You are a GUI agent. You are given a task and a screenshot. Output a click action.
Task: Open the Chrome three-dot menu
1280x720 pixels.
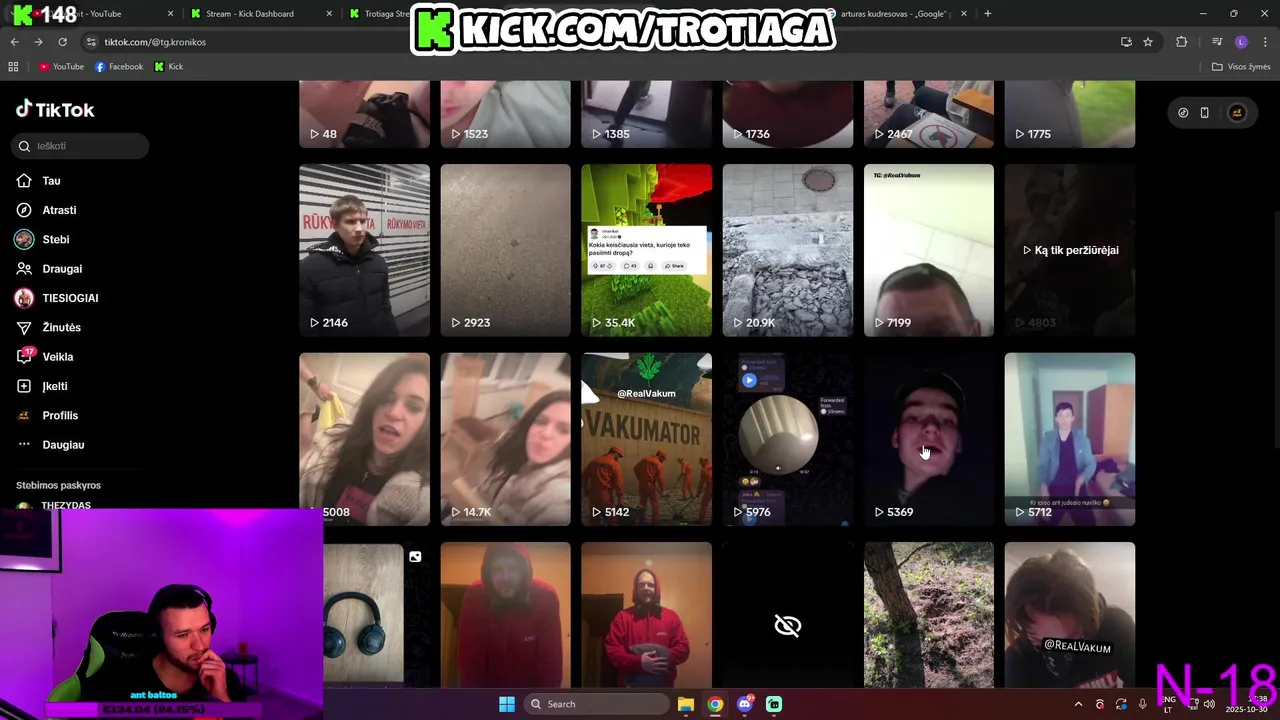1265,42
